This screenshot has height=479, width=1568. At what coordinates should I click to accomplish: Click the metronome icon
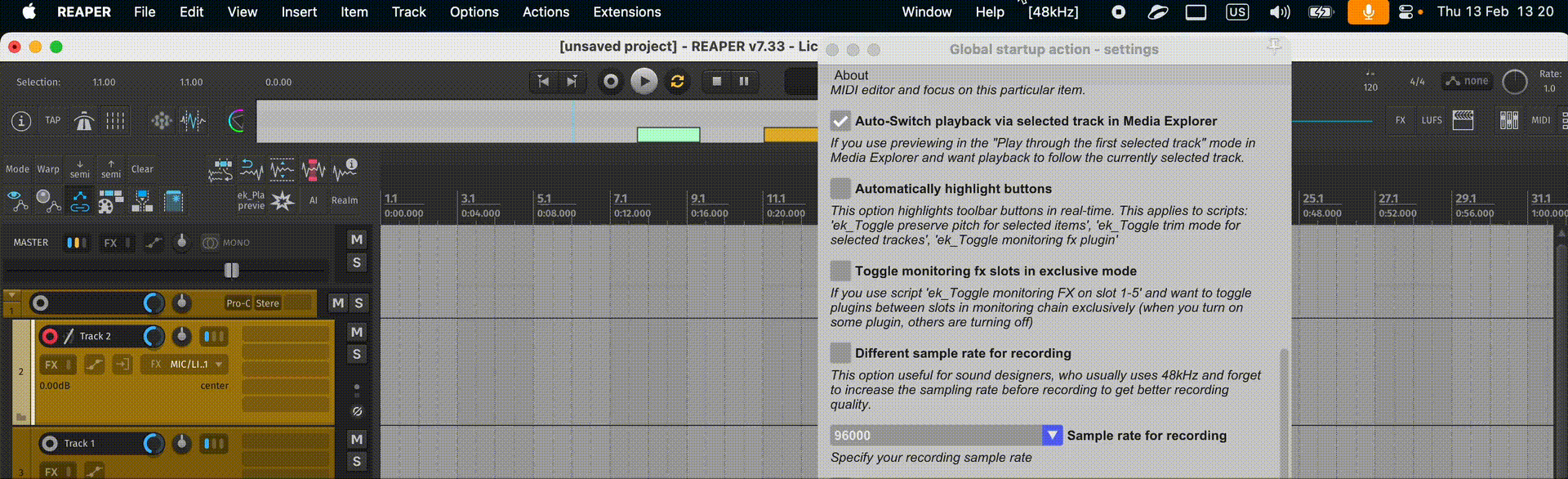point(84,121)
